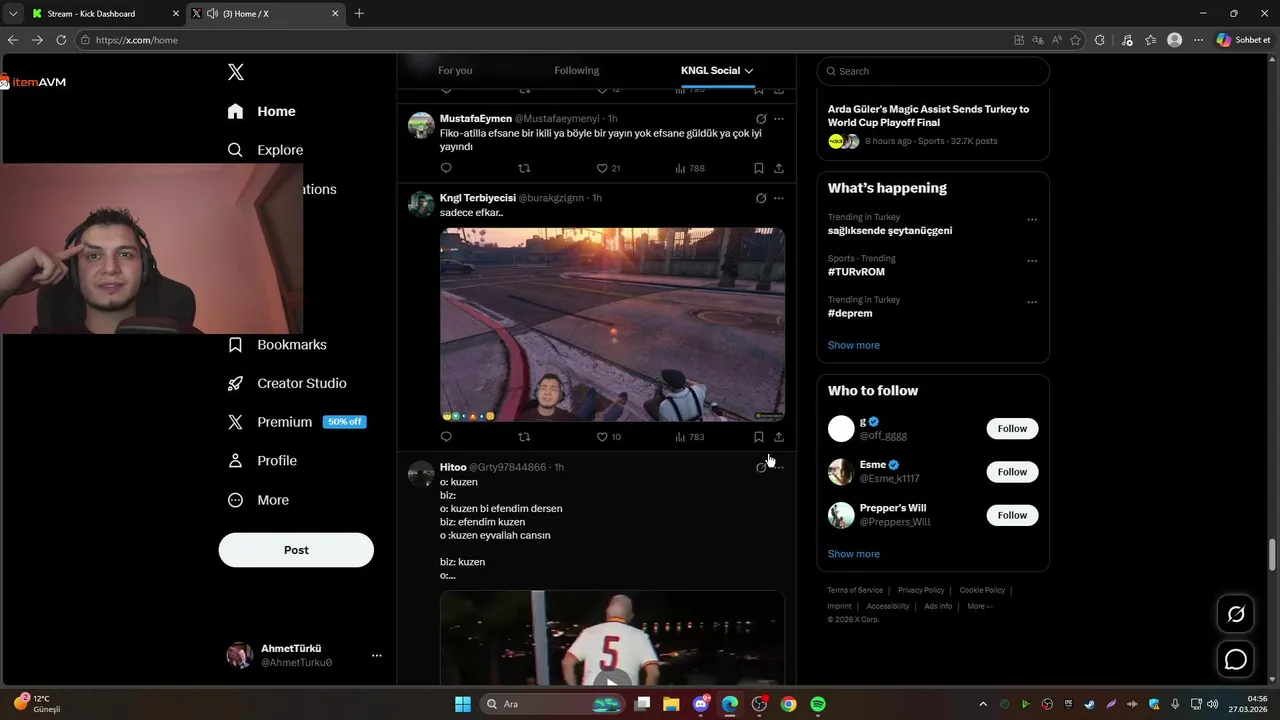The height and width of the screenshot is (720, 1280).
Task: Open a new browser tab
Action: click(x=359, y=14)
